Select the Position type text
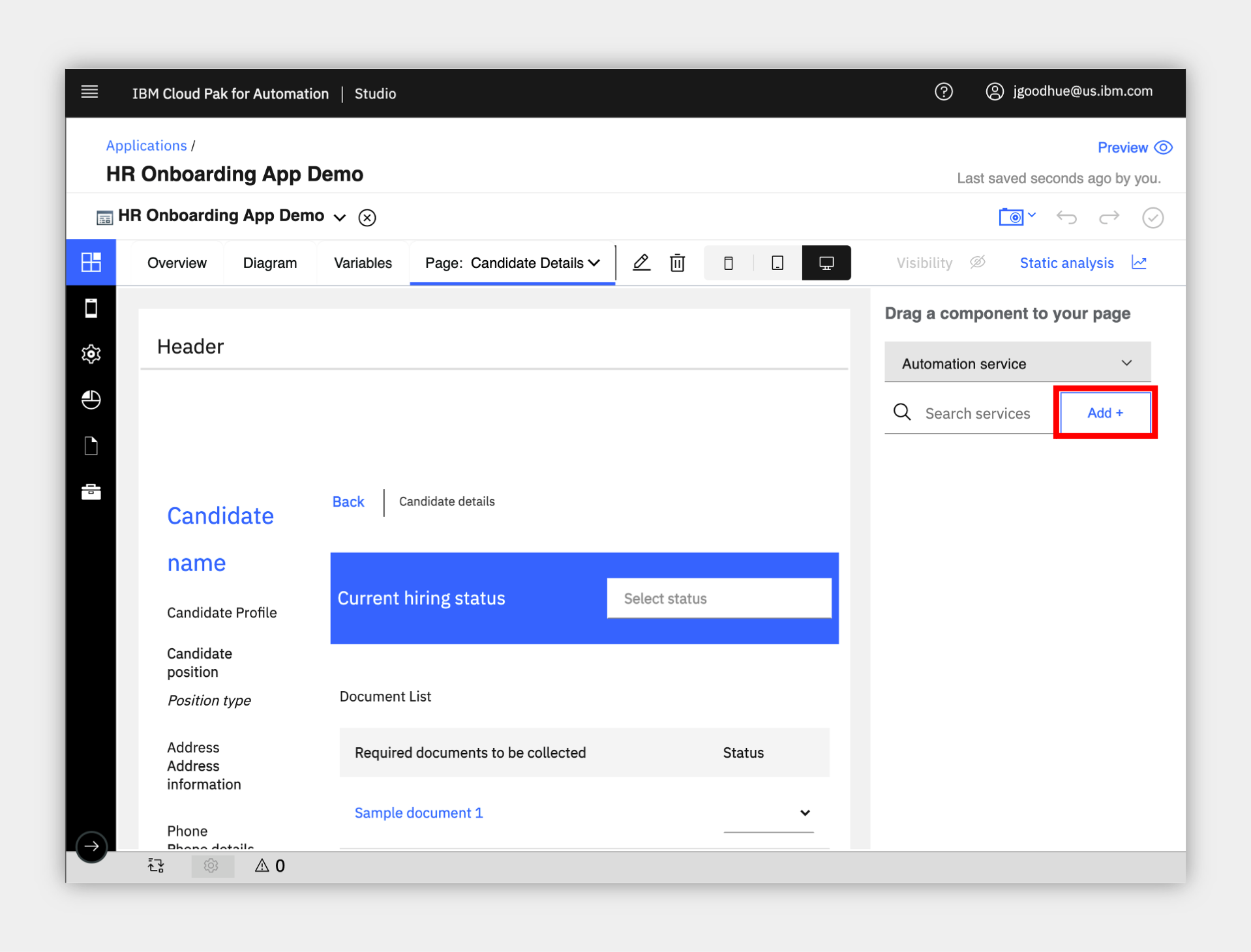This screenshot has height=952, width=1251. tap(209, 700)
